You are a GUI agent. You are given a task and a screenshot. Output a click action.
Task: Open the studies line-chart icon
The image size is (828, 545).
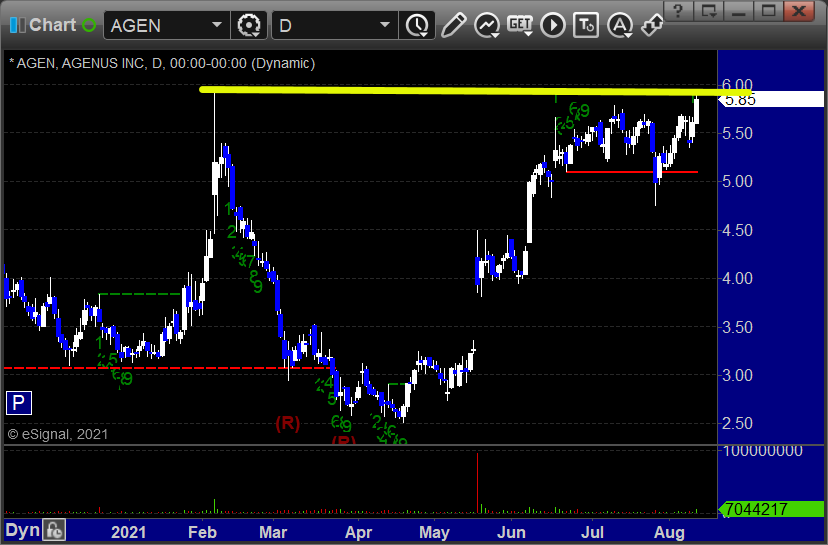tap(487, 25)
